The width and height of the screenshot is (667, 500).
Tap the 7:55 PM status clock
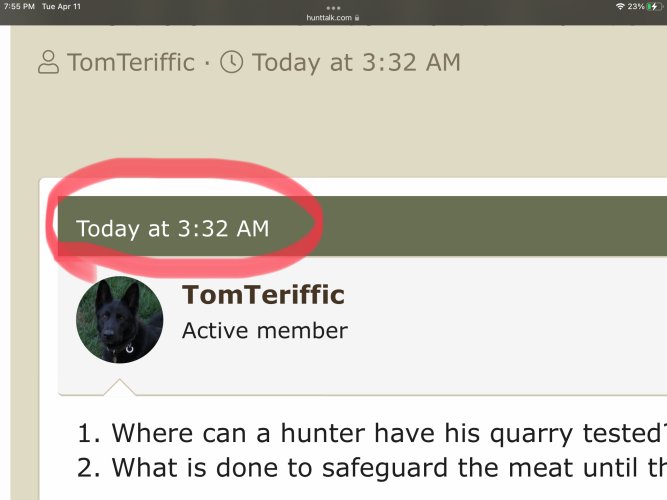tap(19, 6)
